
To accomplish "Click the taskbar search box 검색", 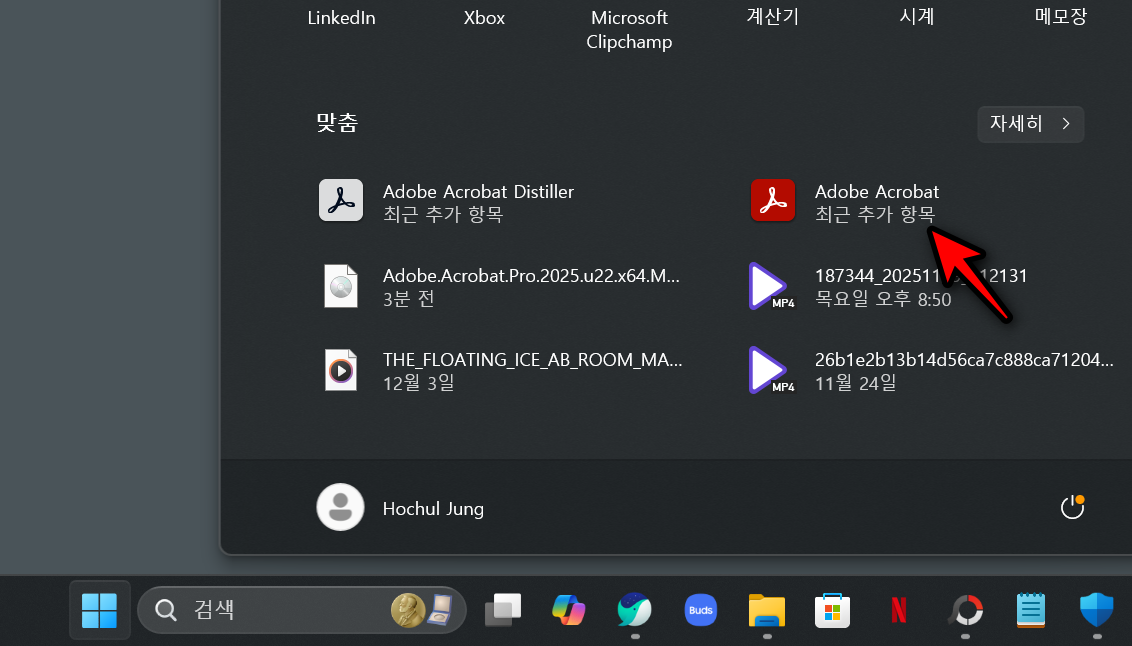I will (302, 610).
